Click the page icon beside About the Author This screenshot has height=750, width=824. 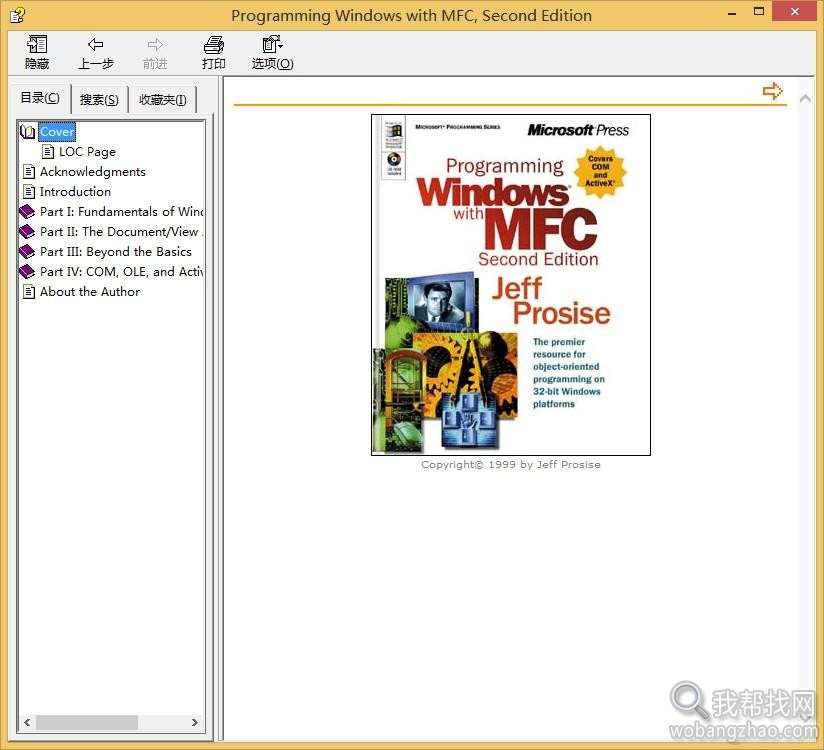click(x=29, y=292)
